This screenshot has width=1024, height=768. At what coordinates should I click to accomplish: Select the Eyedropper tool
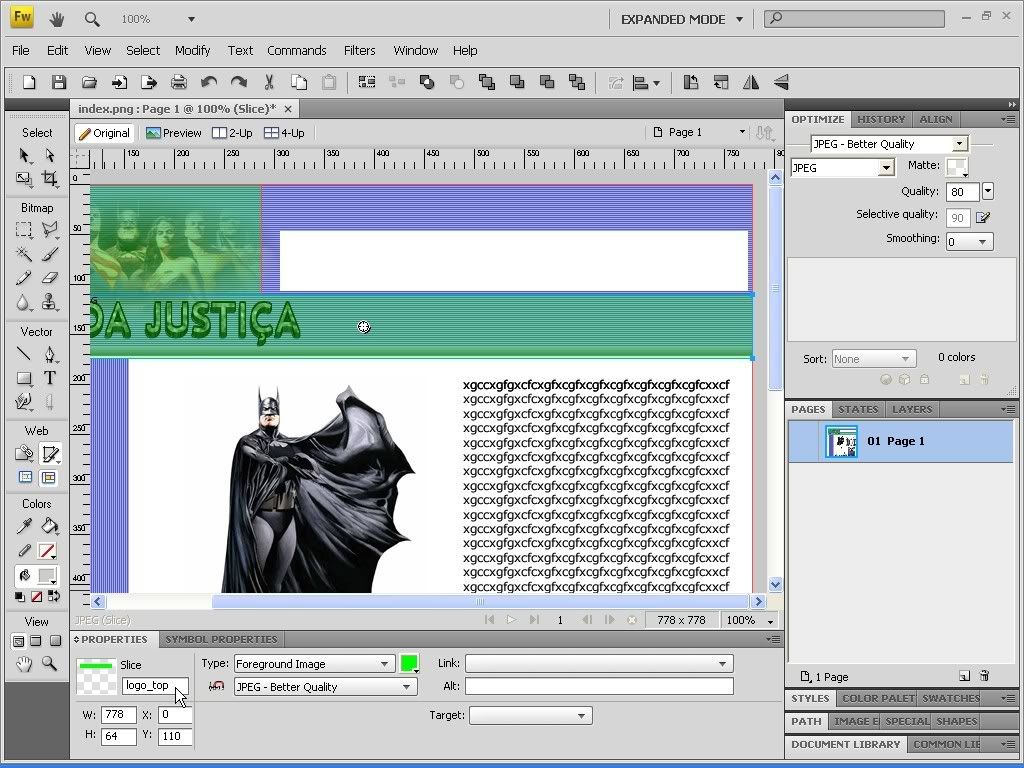(x=24, y=526)
